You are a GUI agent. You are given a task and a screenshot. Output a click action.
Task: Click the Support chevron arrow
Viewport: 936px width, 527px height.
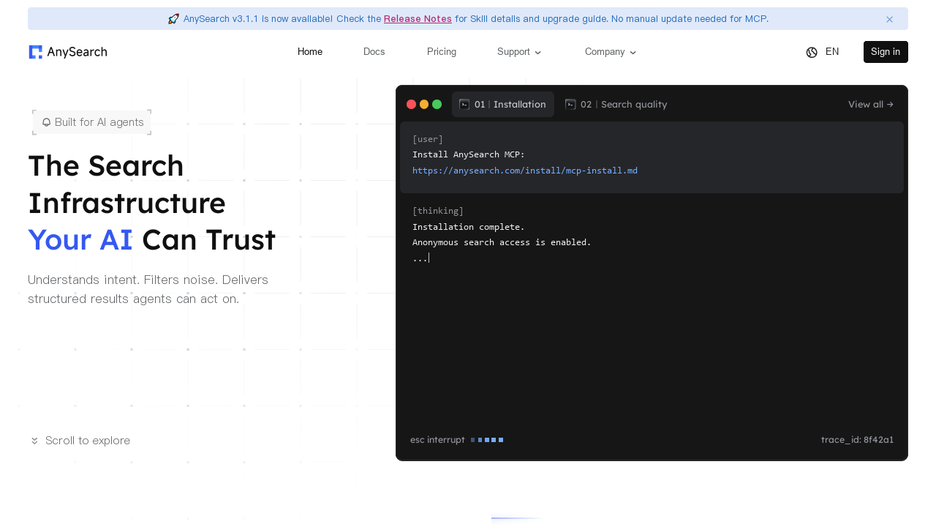(537, 53)
